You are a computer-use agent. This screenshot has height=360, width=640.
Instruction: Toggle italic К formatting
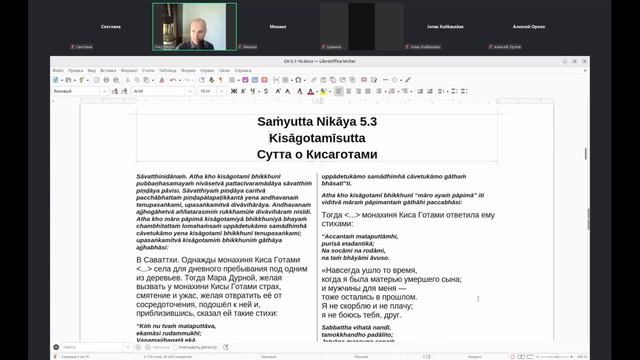click(244, 91)
